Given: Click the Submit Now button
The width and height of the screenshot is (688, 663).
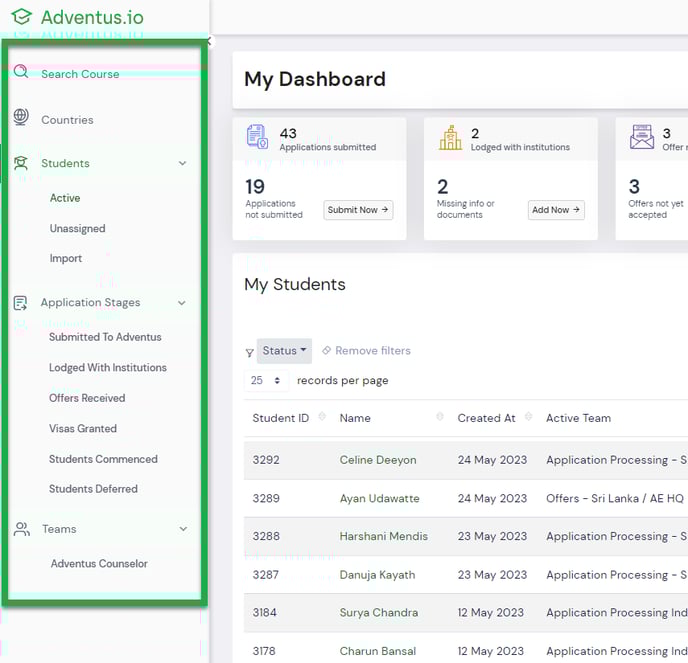Looking at the screenshot, I should tap(358, 210).
